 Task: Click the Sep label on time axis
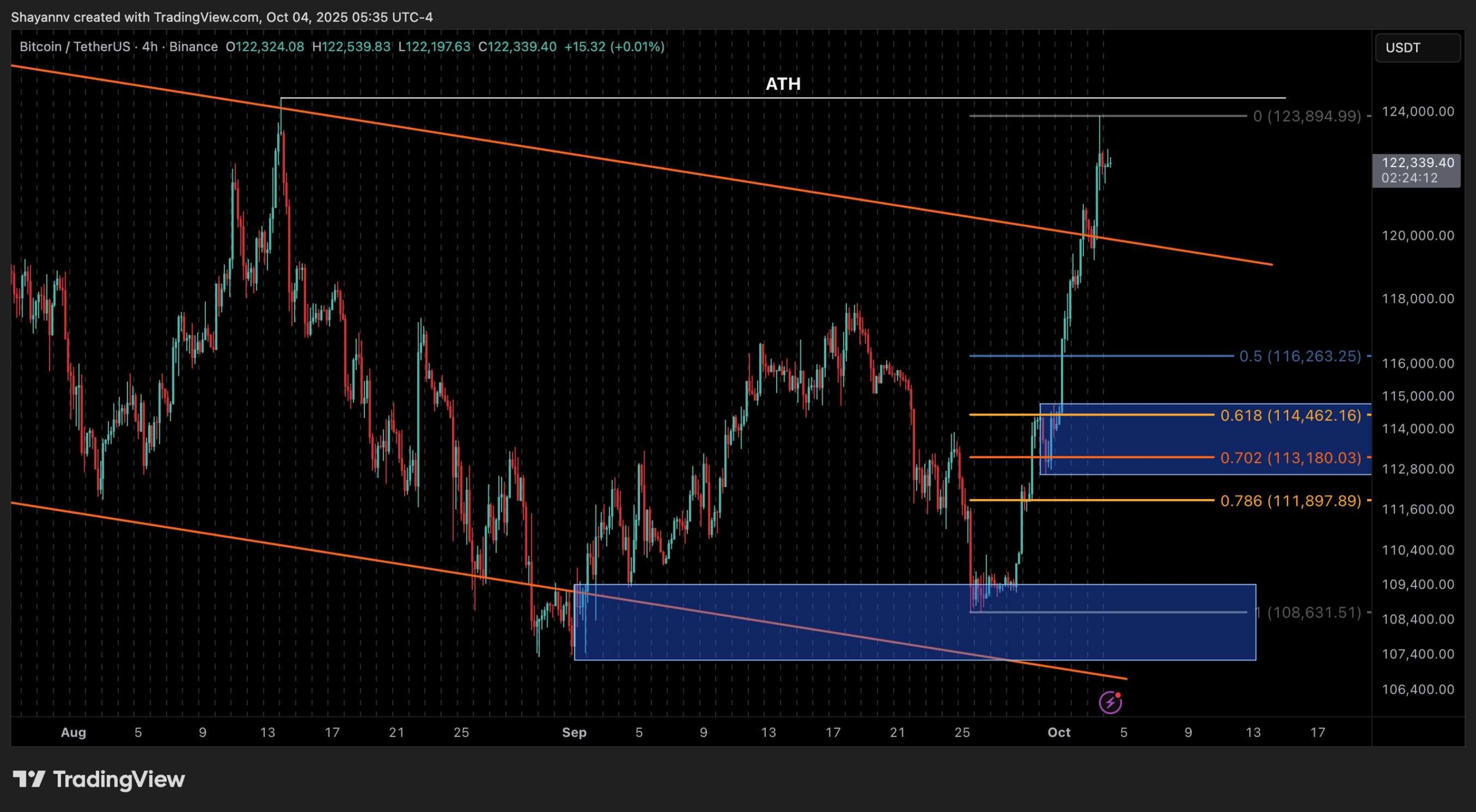pyautogui.click(x=574, y=732)
